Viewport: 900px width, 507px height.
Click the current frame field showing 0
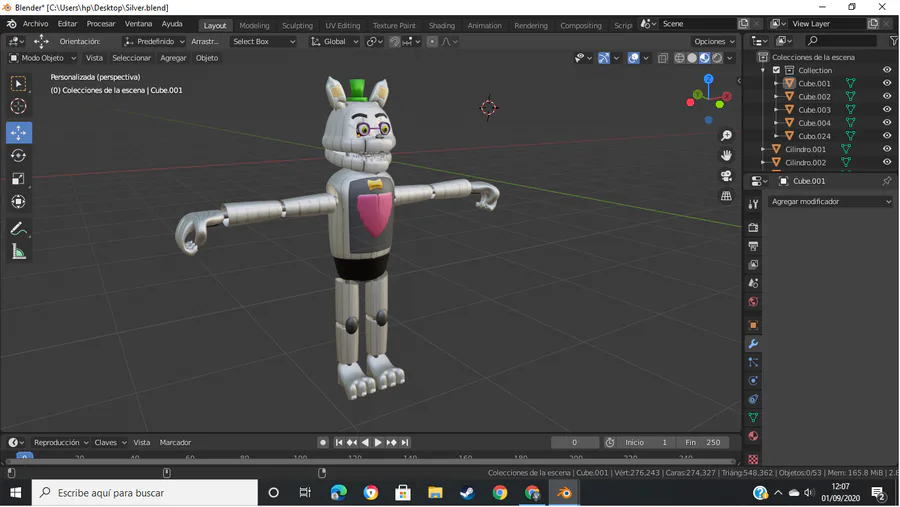click(575, 442)
